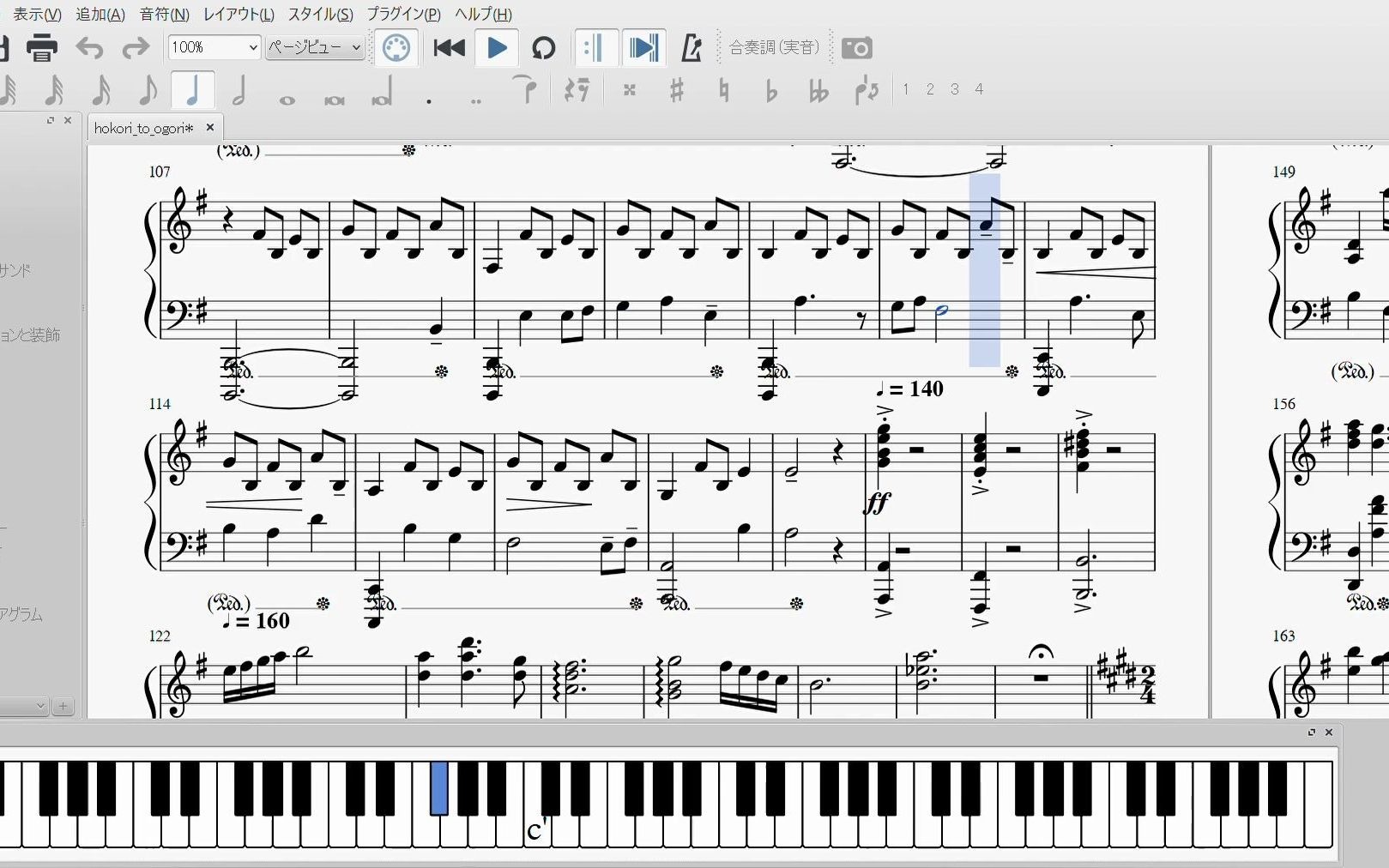1389x868 pixels.
Task: Undo the last action
Action: pos(89,48)
